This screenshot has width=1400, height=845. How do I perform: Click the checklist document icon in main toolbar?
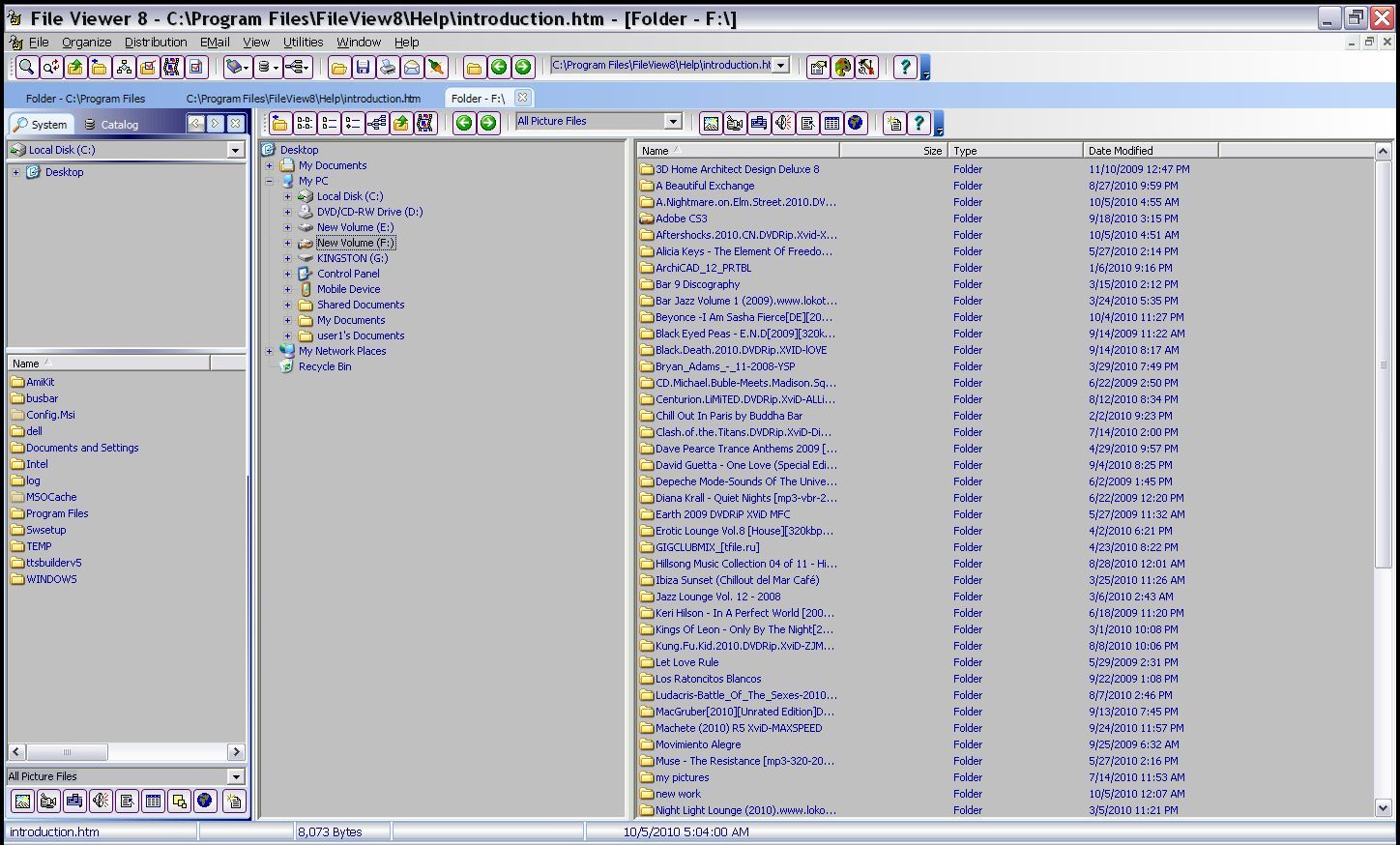point(196,67)
